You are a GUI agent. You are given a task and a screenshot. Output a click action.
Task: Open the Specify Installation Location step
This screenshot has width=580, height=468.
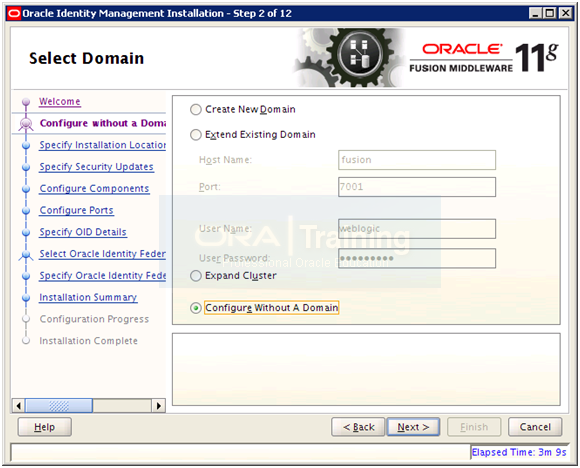[x=103, y=145]
